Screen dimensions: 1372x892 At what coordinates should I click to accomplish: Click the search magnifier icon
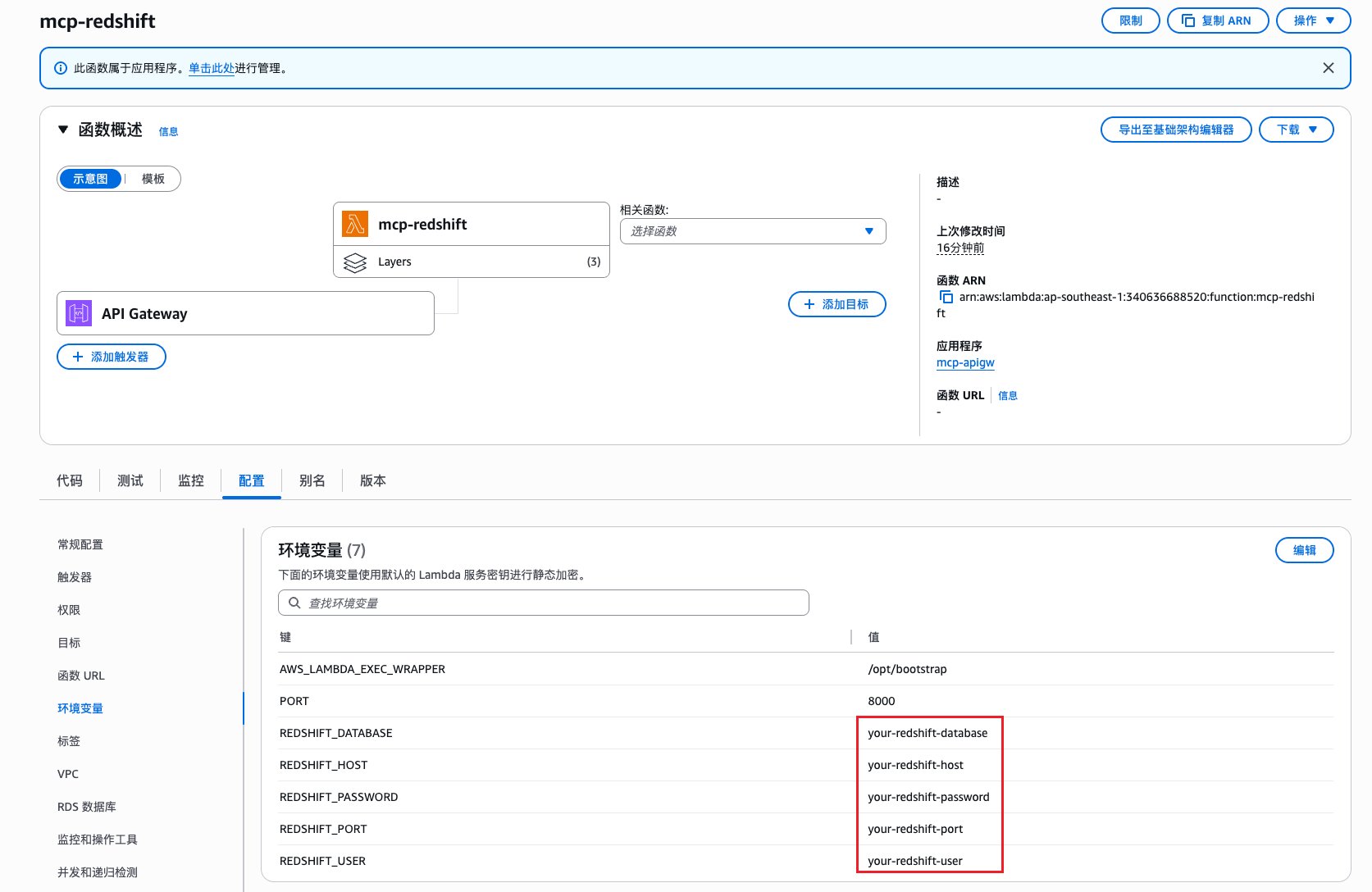coord(294,603)
